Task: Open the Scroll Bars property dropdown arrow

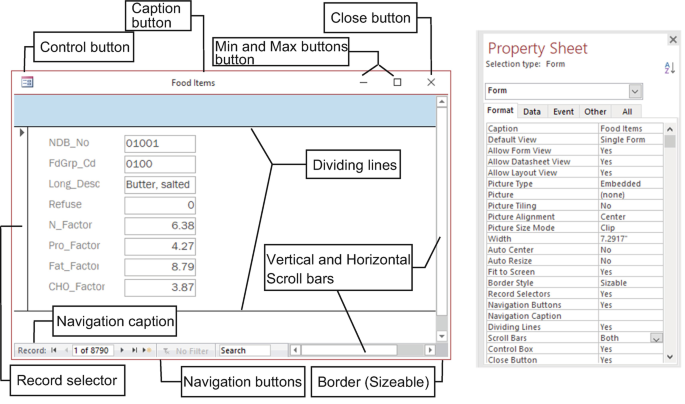Action: (x=656, y=338)
